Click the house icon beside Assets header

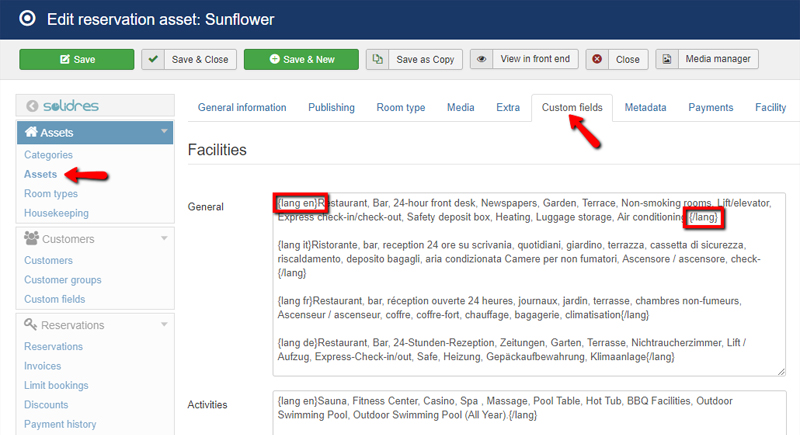[x=31, y=132]
